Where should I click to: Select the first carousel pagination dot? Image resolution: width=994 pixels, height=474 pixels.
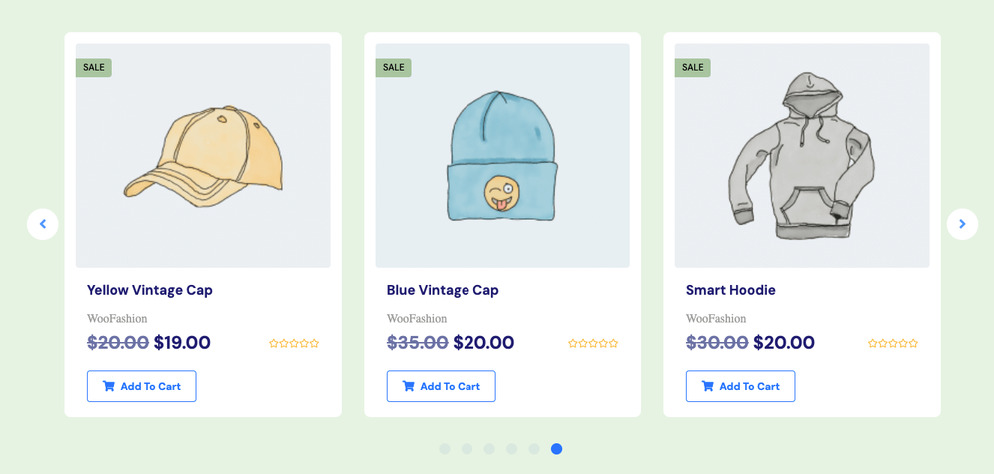[445, 449]
